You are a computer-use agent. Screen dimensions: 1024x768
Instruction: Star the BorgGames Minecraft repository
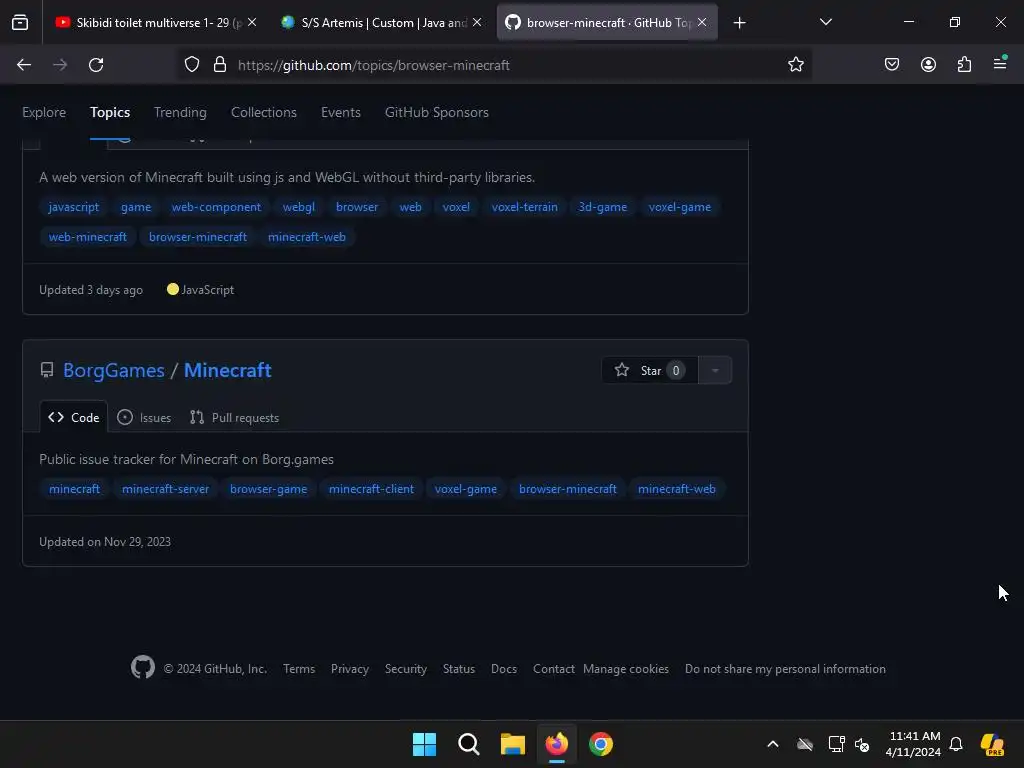(650, 370)
